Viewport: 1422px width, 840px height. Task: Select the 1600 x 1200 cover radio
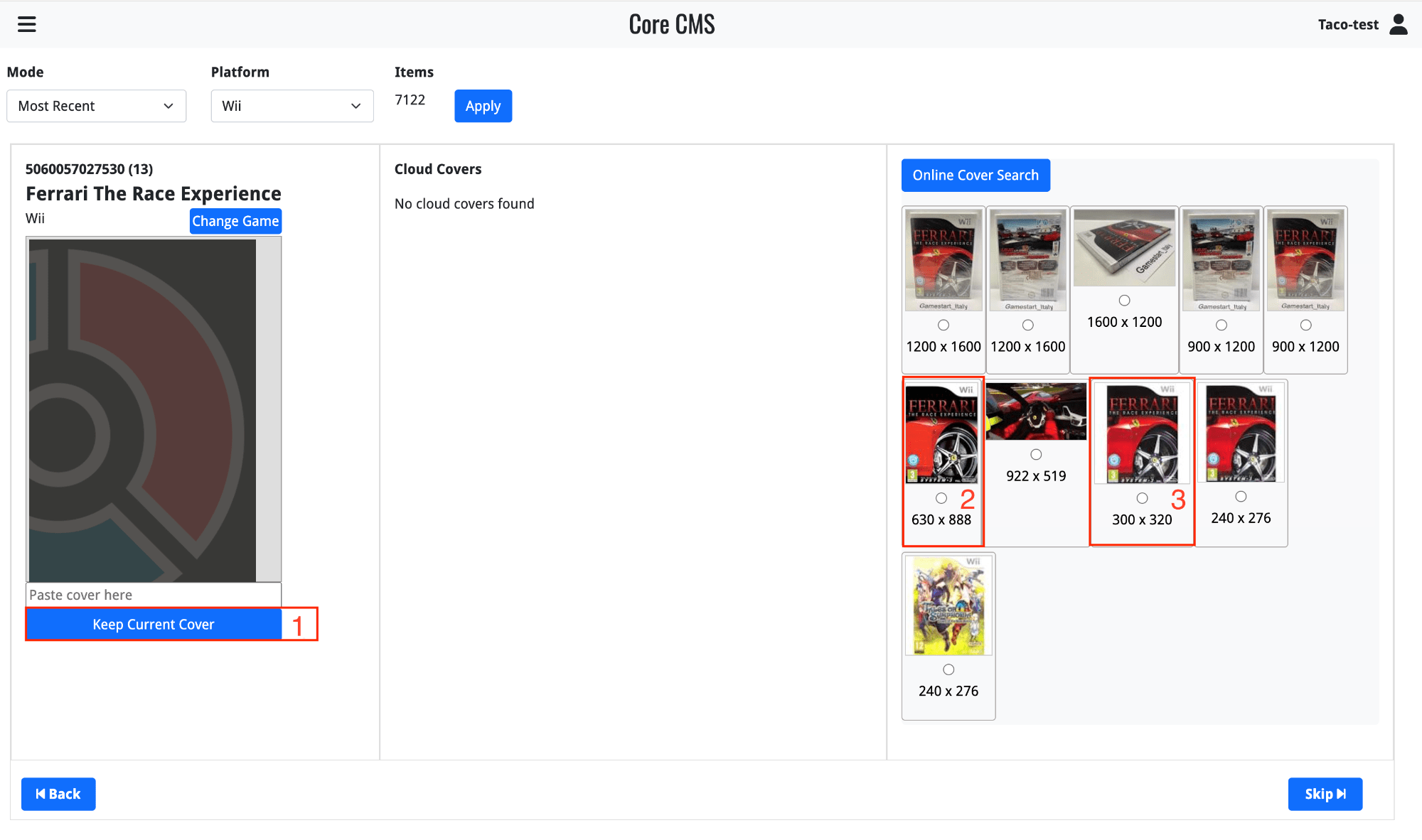[x=1124, y=300]
